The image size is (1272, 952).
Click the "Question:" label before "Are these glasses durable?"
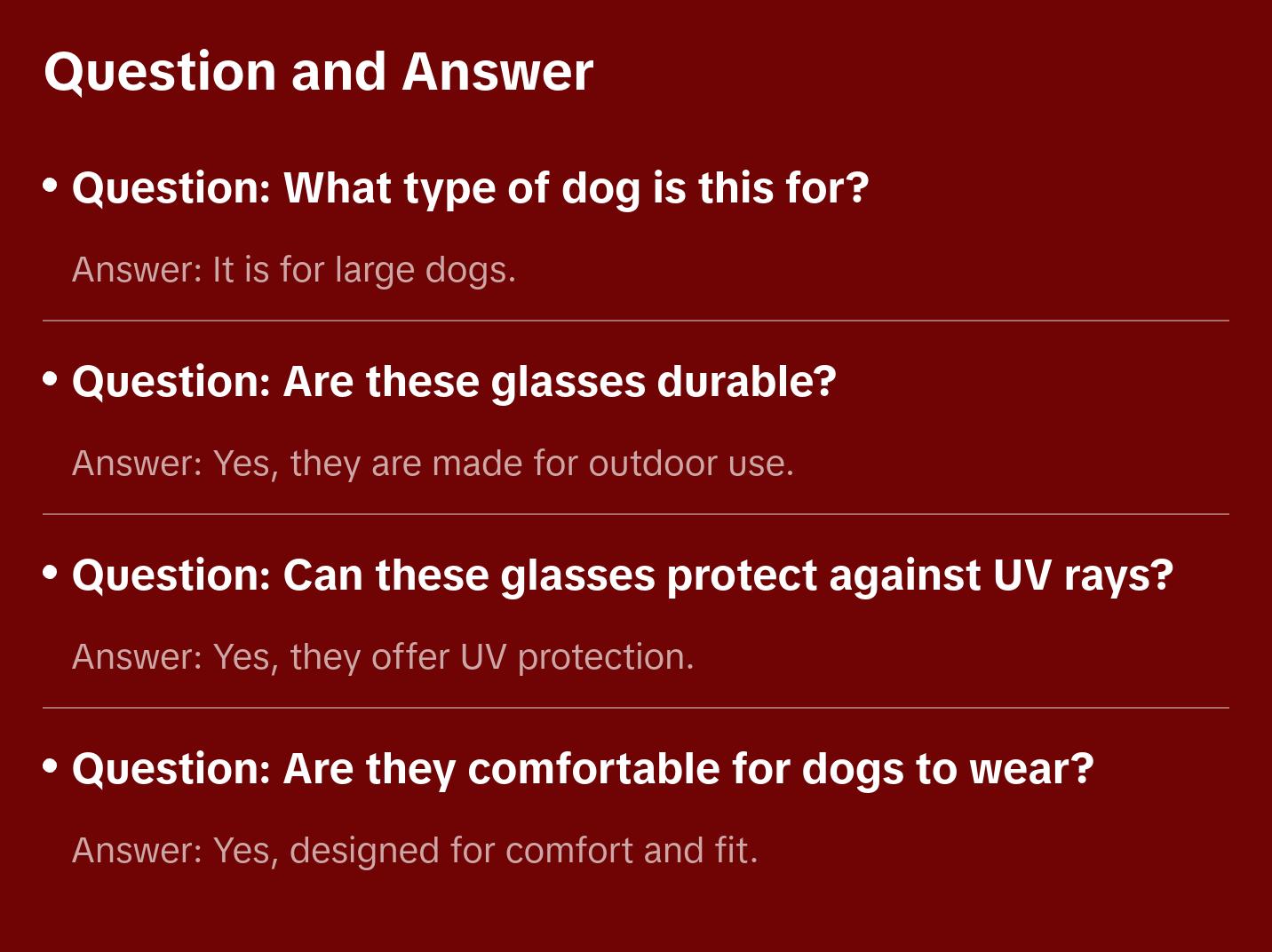coord(171,382)
